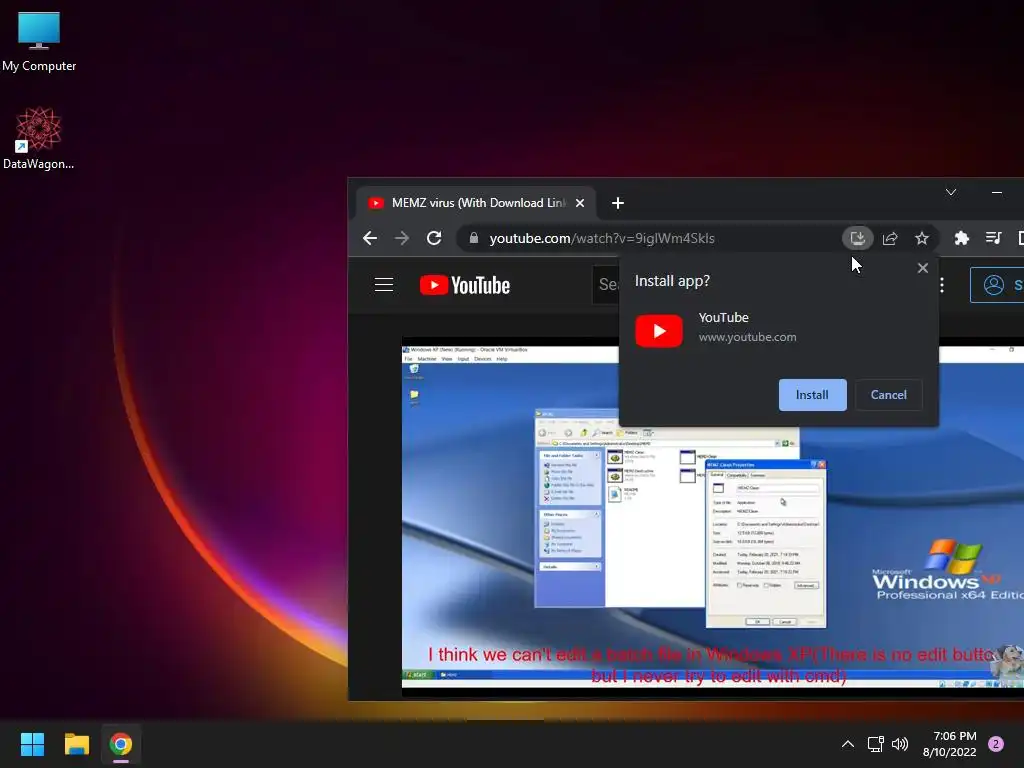This screenshot has height=768, width=1024.
Task: Cancel the Install app prompt
Action: [x=888, y=395]
